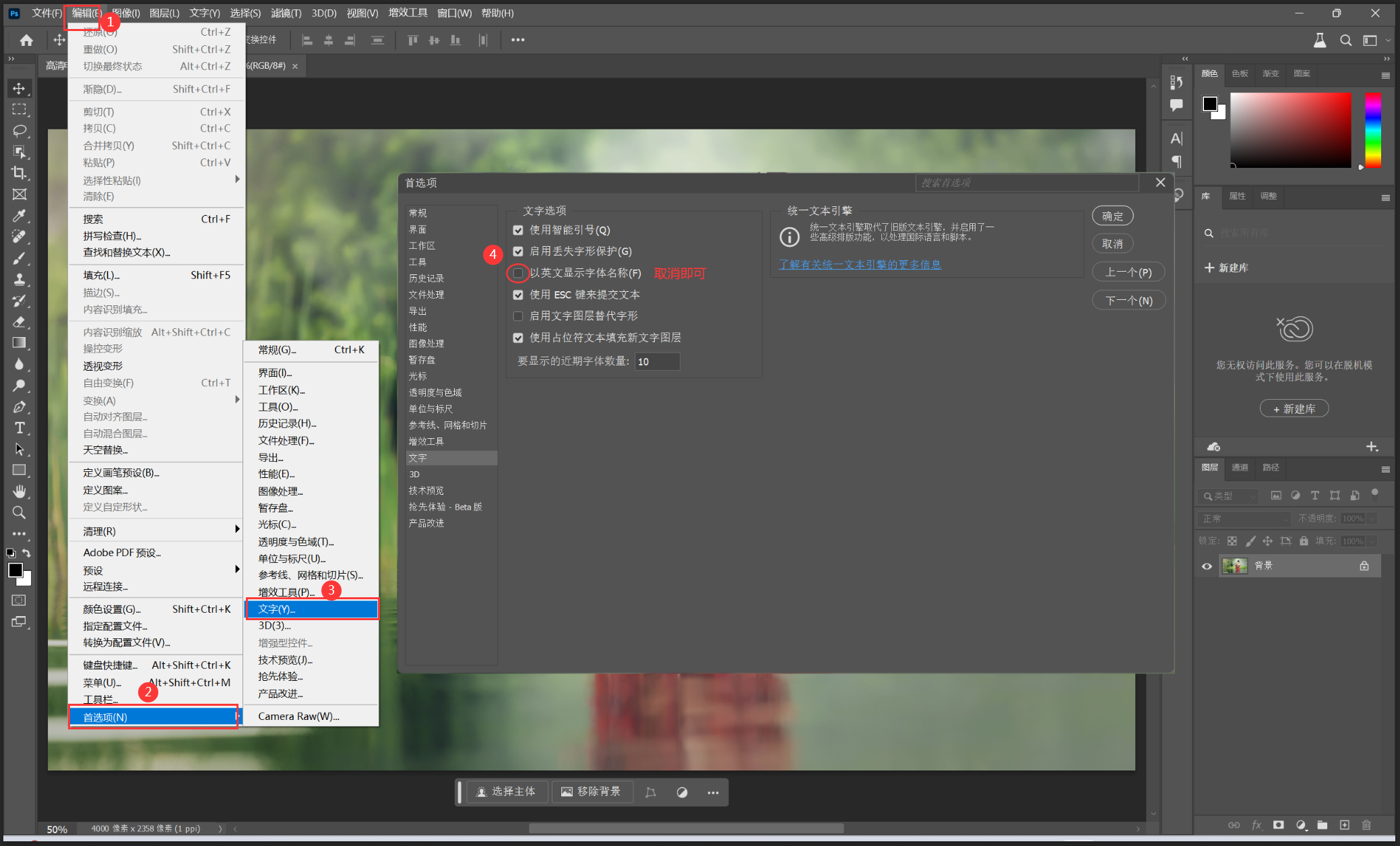This screenshot has height=846, width=1400.
Task: Click the 确定 button in preferences
Action: coord(1112,216)
